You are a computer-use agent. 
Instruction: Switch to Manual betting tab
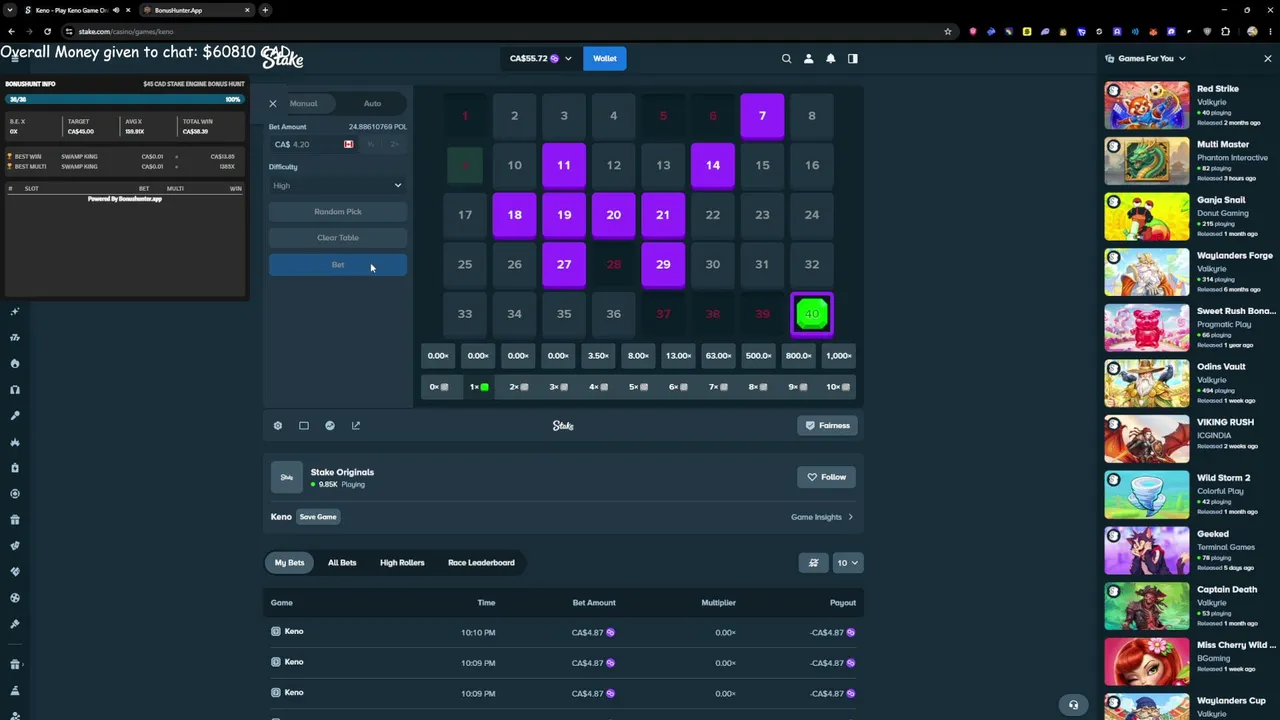point(303,103)
